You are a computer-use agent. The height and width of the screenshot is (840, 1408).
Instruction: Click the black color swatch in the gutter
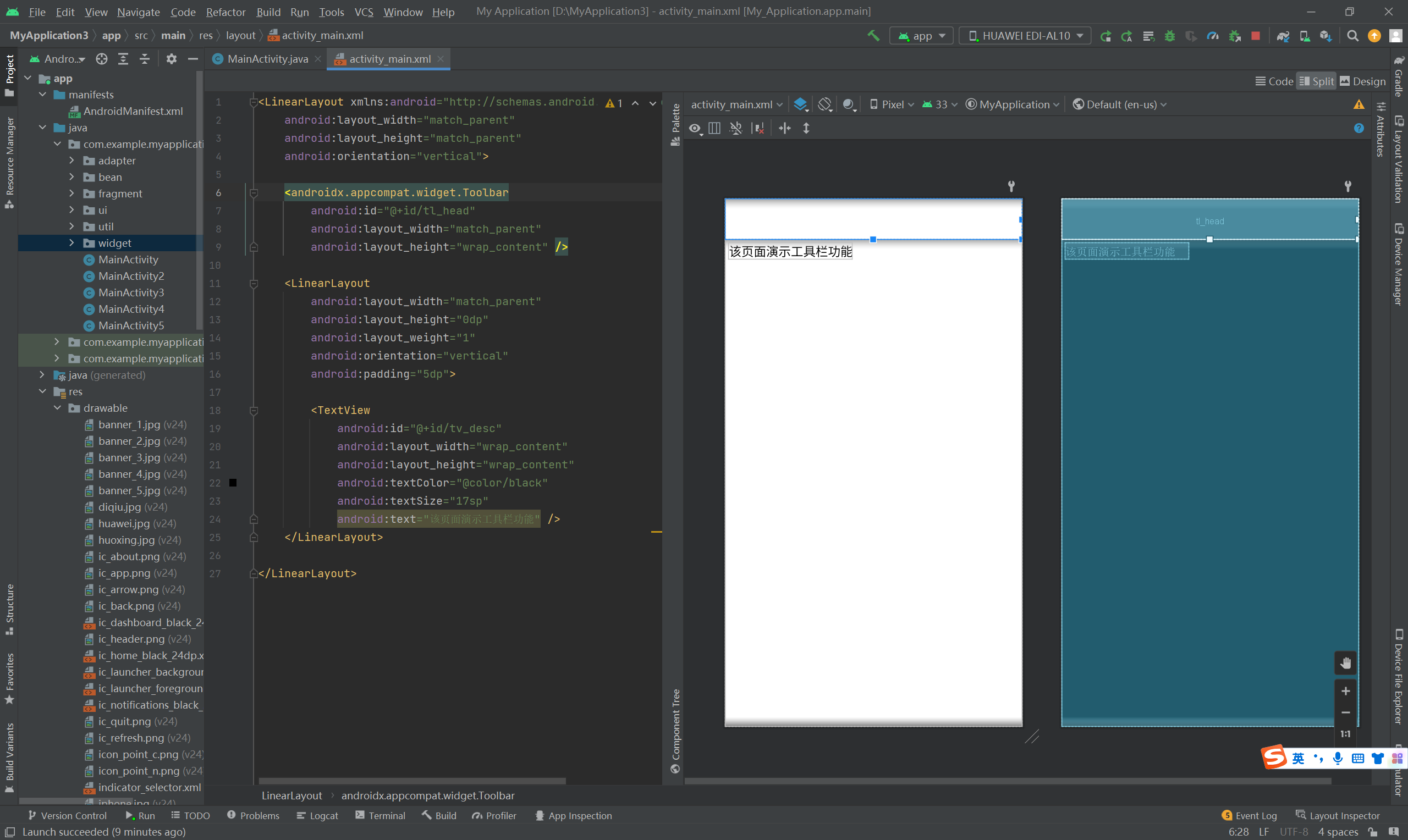click(x=233, y=483)
